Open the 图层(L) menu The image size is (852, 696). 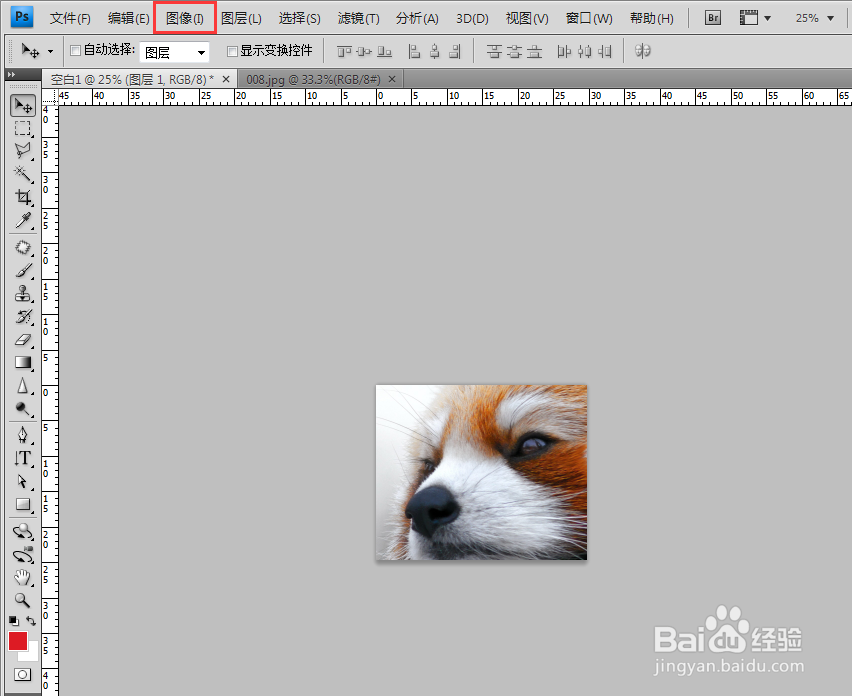pyautogui.click(x=241, y=18)
